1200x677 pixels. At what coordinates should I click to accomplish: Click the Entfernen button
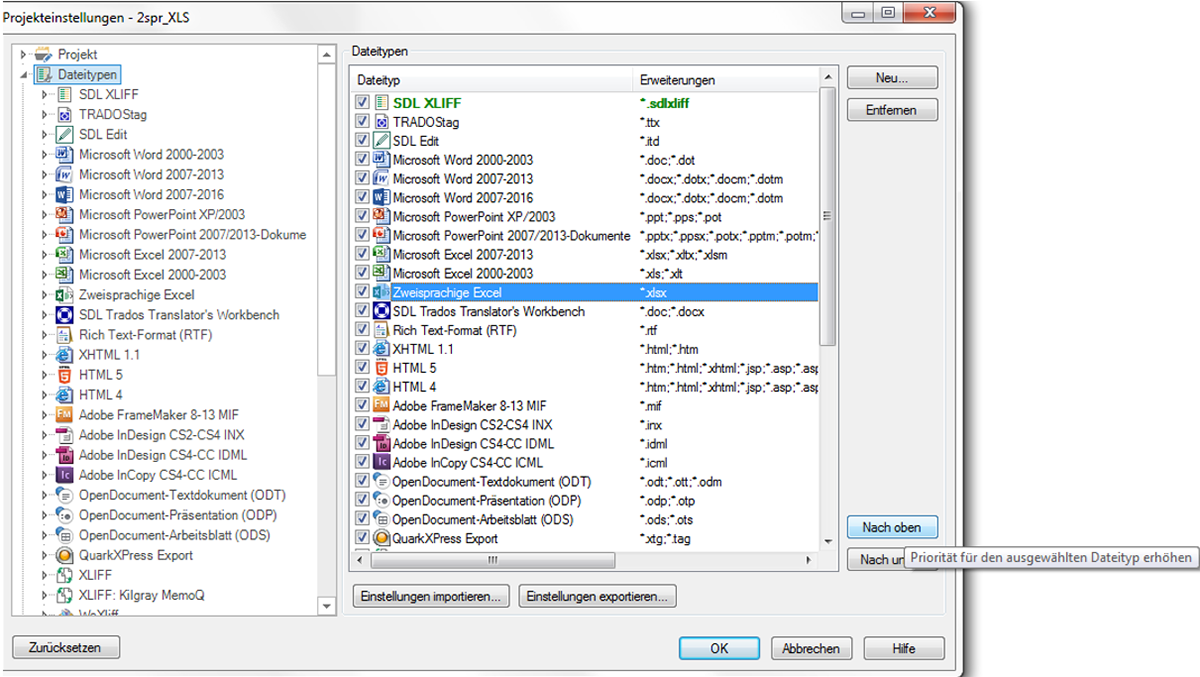(892, 110)
